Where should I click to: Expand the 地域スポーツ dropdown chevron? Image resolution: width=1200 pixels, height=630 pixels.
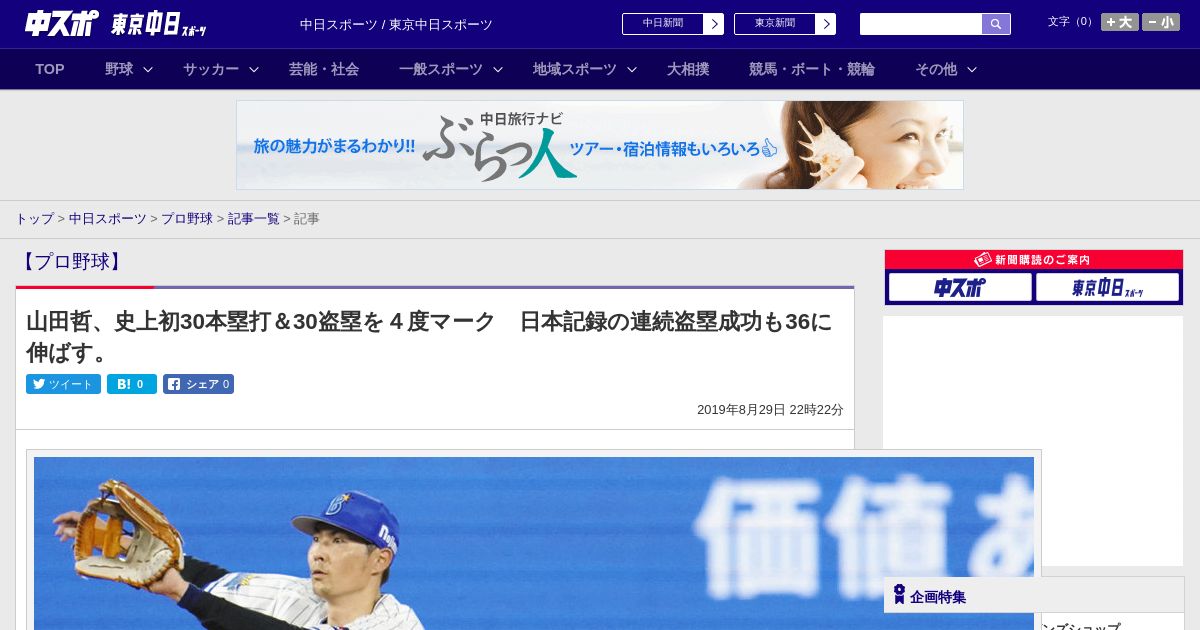point(632,69)
